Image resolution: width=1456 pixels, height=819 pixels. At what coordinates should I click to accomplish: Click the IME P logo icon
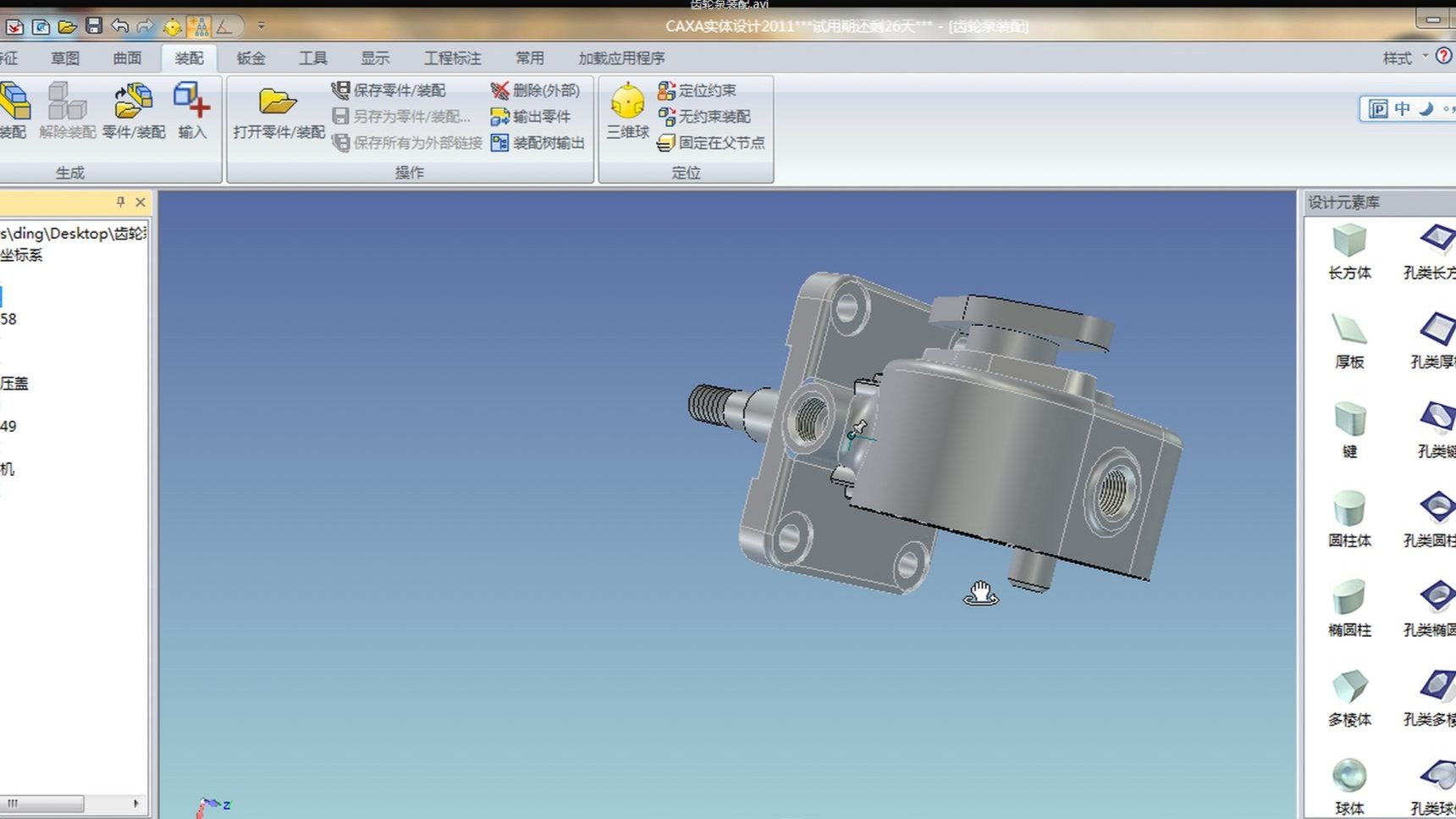pyautogui.click(x=1378, y=108)
